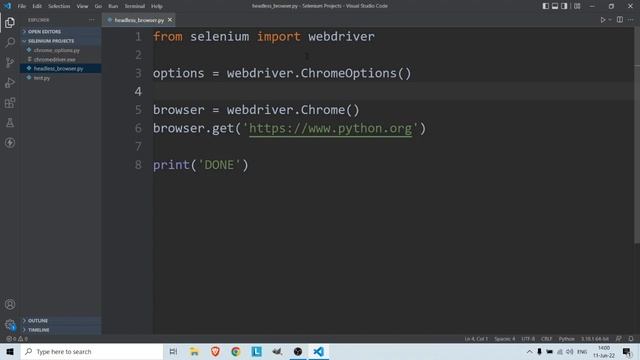Click line number 4 in gutter
Image resolution: width=640 pixels, height=360 pixels.
[138, 91]
